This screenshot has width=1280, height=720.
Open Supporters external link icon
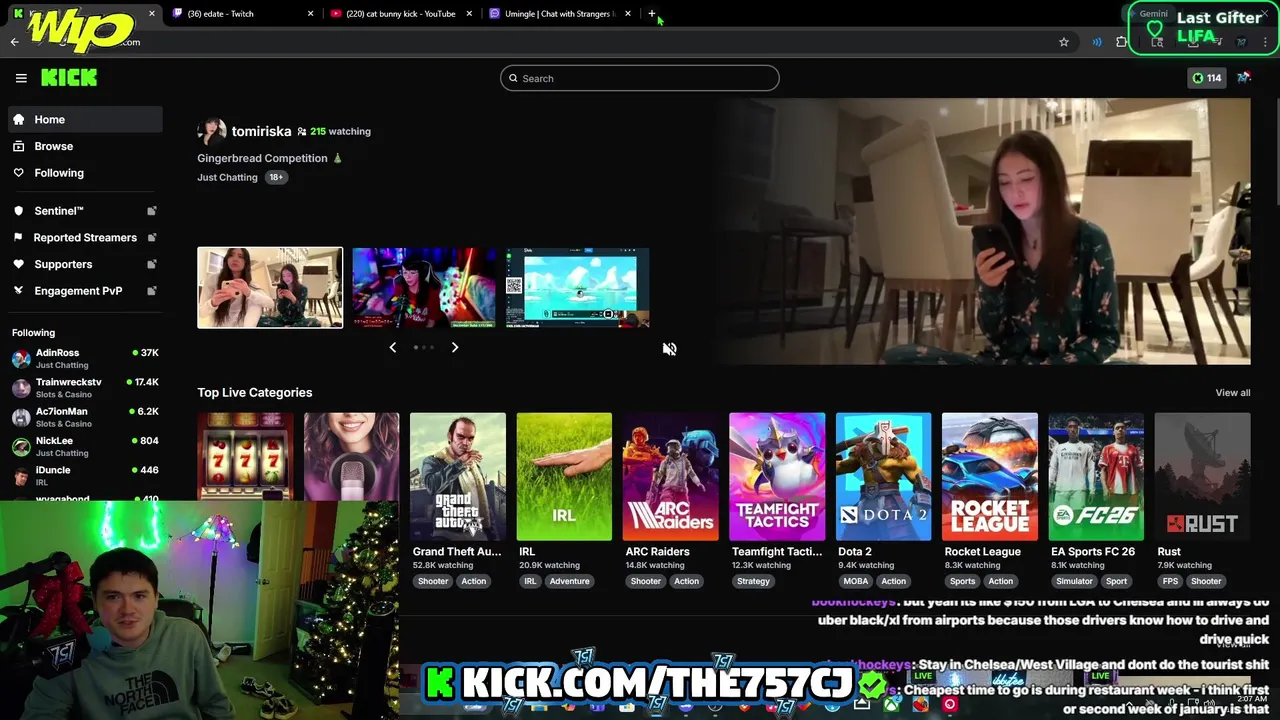point(152,264)
